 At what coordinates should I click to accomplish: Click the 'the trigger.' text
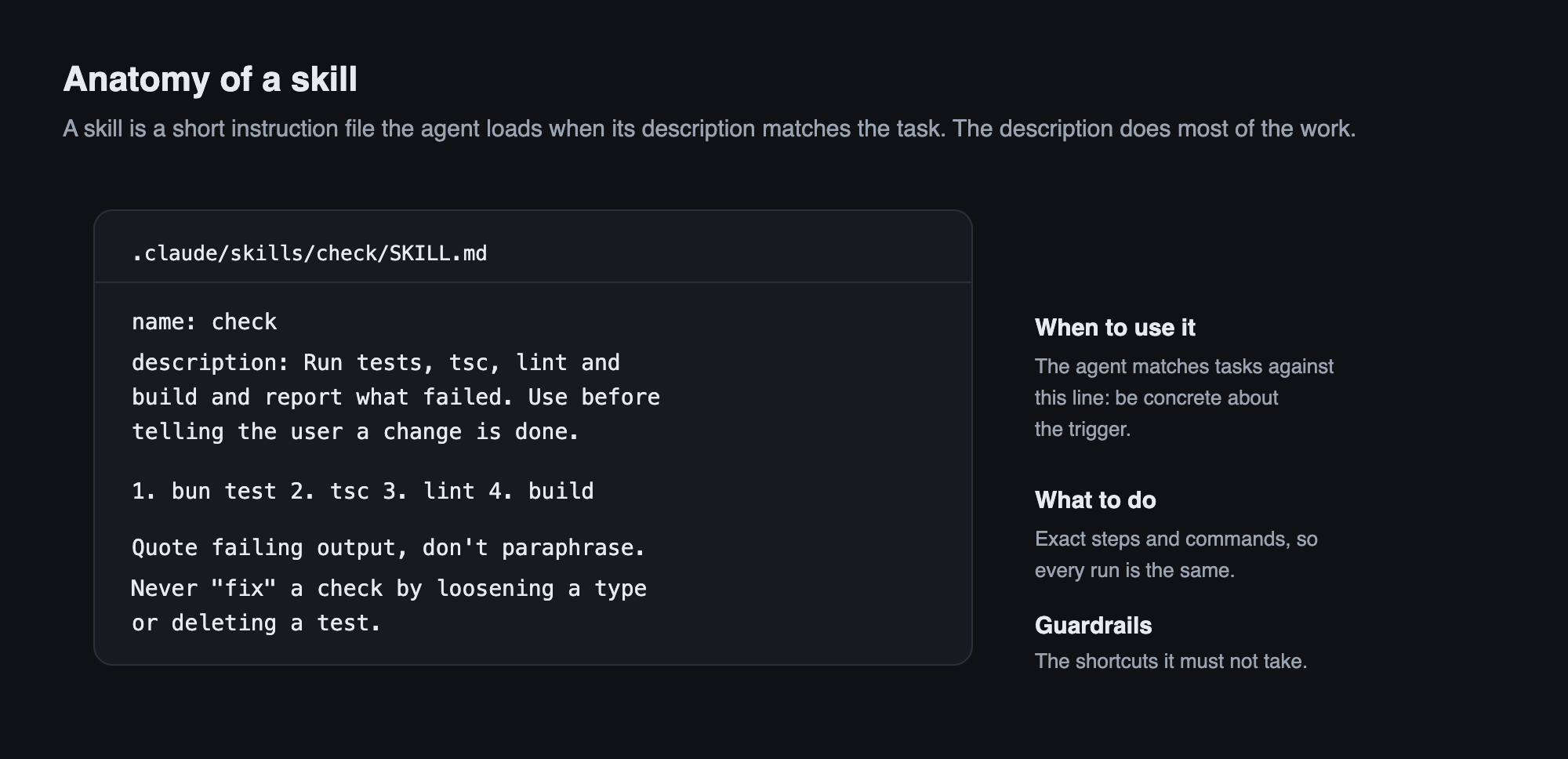(x=1083, y=429)
